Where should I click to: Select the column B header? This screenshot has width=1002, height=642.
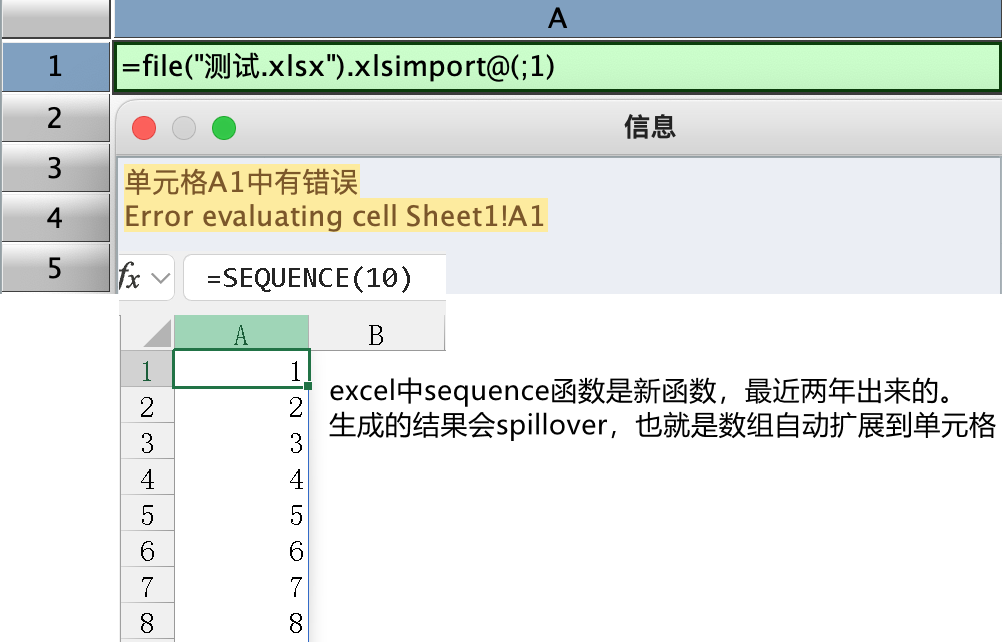pyautogui.click(x=376, y=335)
